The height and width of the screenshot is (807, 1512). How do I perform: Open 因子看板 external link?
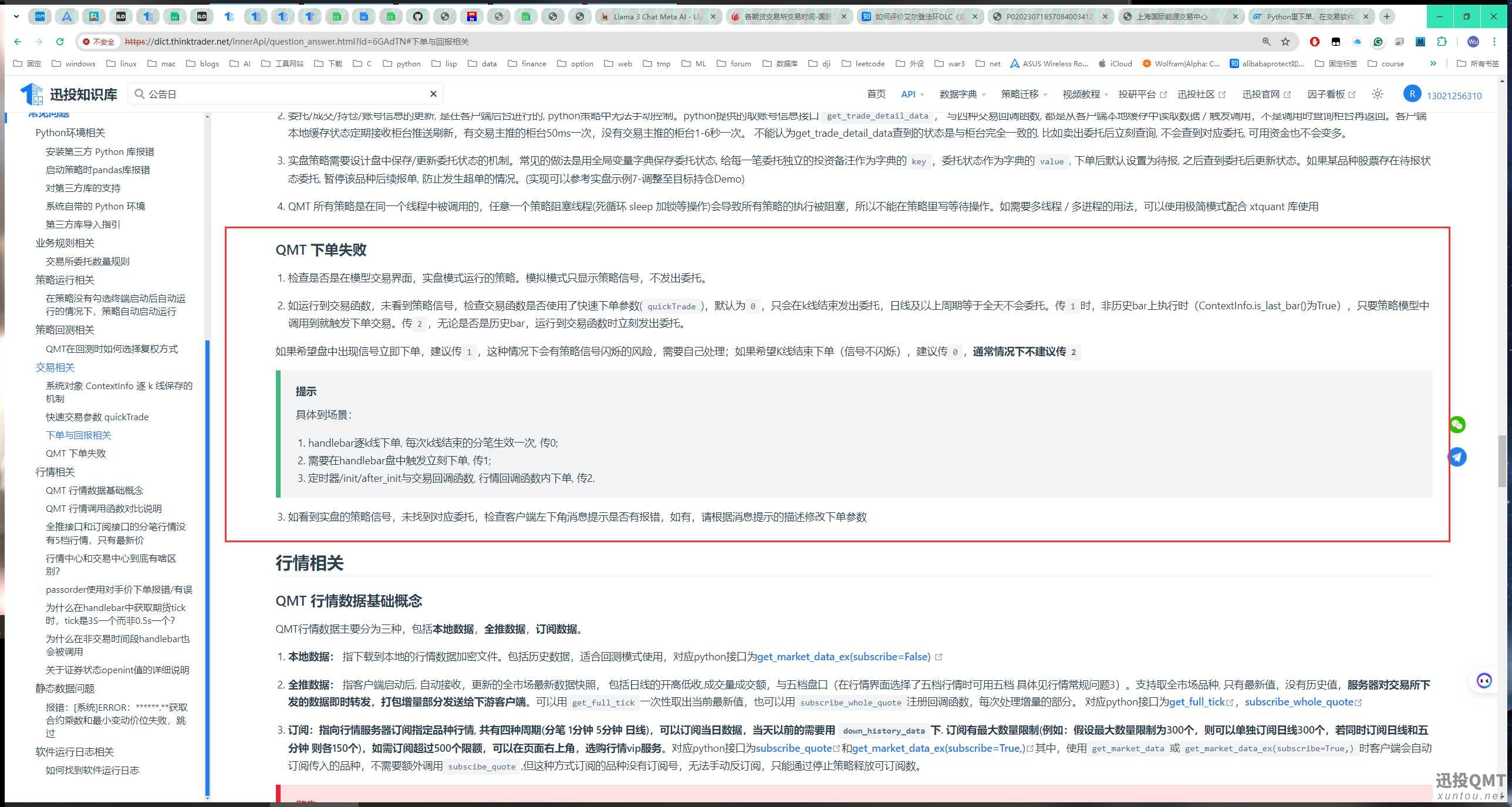click(1331, 94)
